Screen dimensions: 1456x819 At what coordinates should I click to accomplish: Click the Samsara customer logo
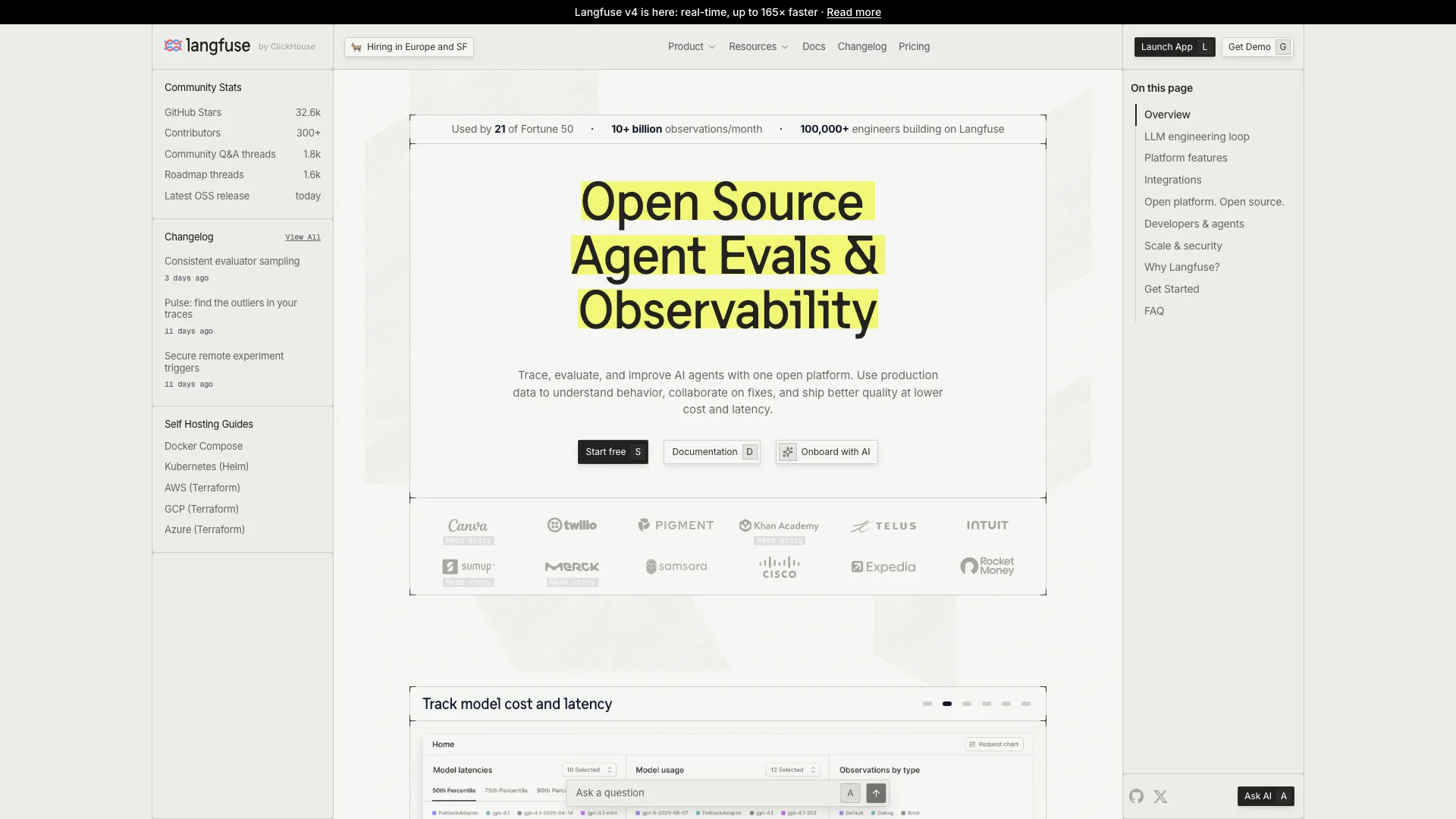[676, 566]
